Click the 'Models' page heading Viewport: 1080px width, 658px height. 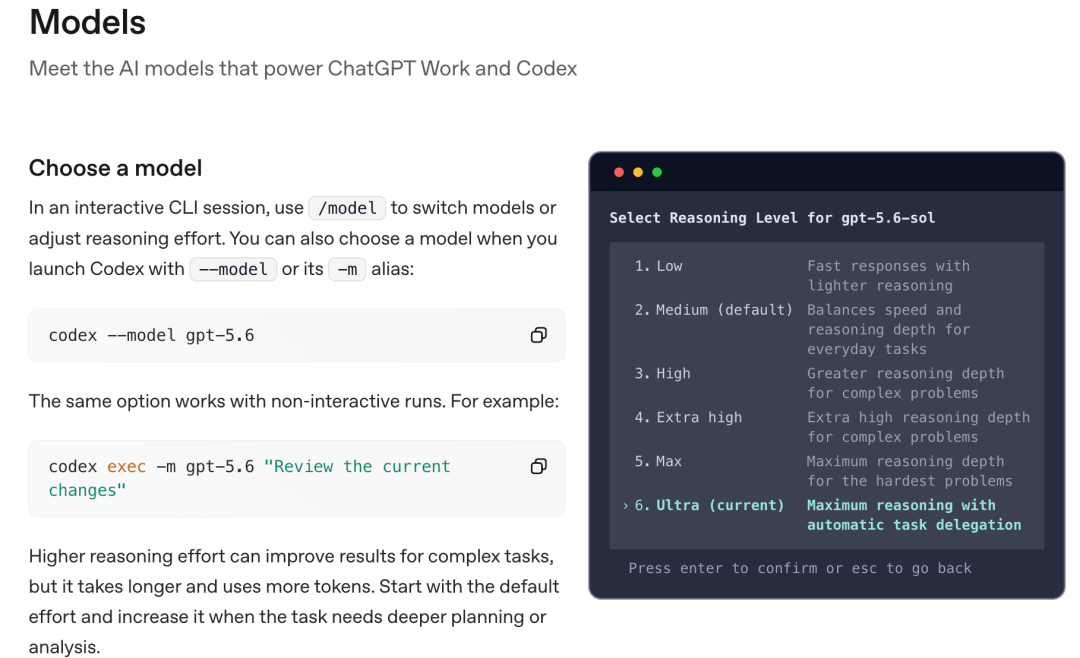coord(87,21)
